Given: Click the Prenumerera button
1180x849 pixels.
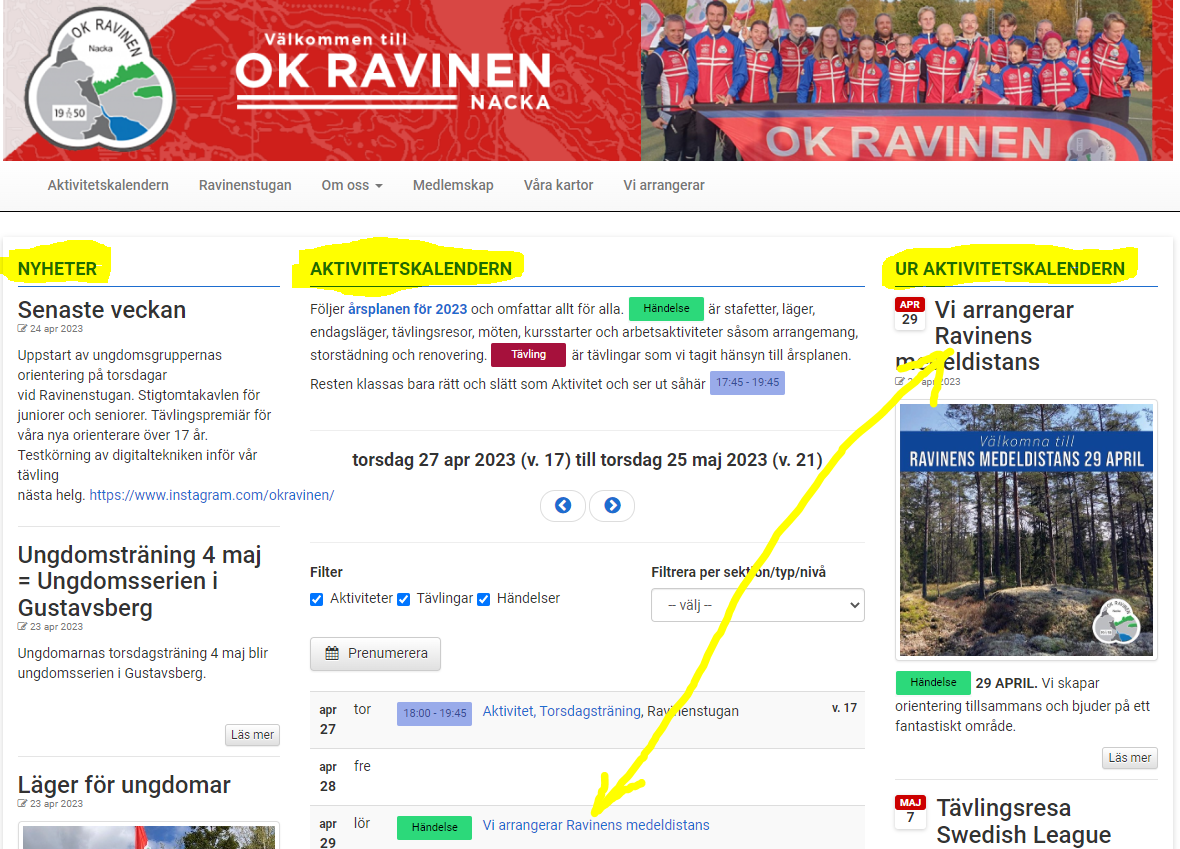Looking at the screenshot, I should coord(376,654).
